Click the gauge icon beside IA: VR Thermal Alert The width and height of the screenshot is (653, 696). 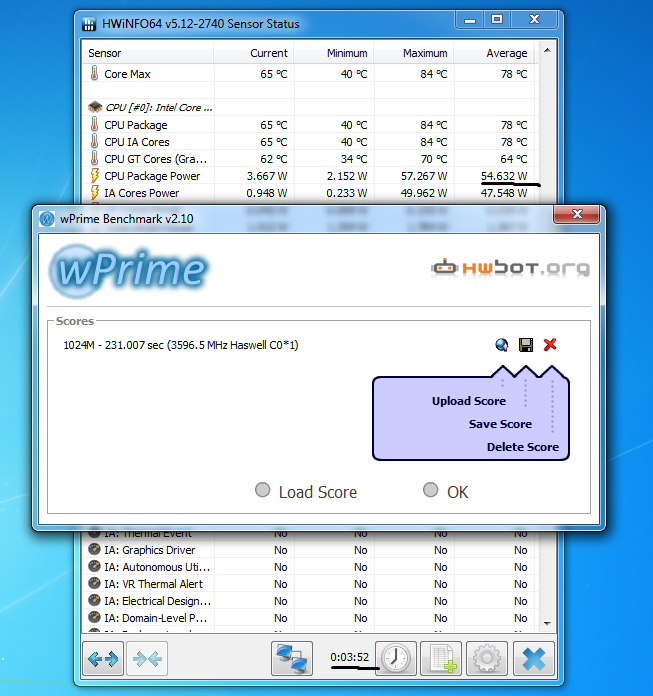coord(94,583)
